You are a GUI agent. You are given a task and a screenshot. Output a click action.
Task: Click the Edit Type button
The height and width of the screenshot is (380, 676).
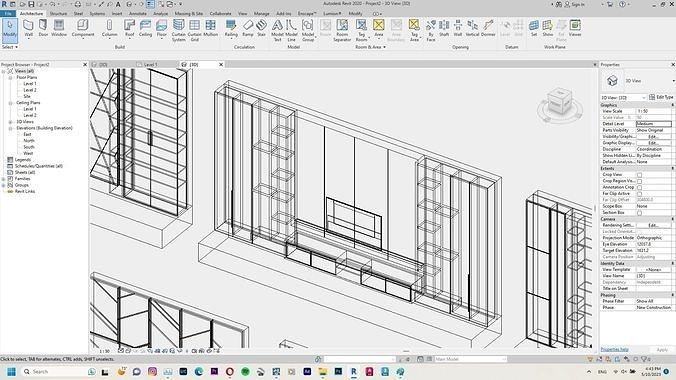tap(660, 97)
